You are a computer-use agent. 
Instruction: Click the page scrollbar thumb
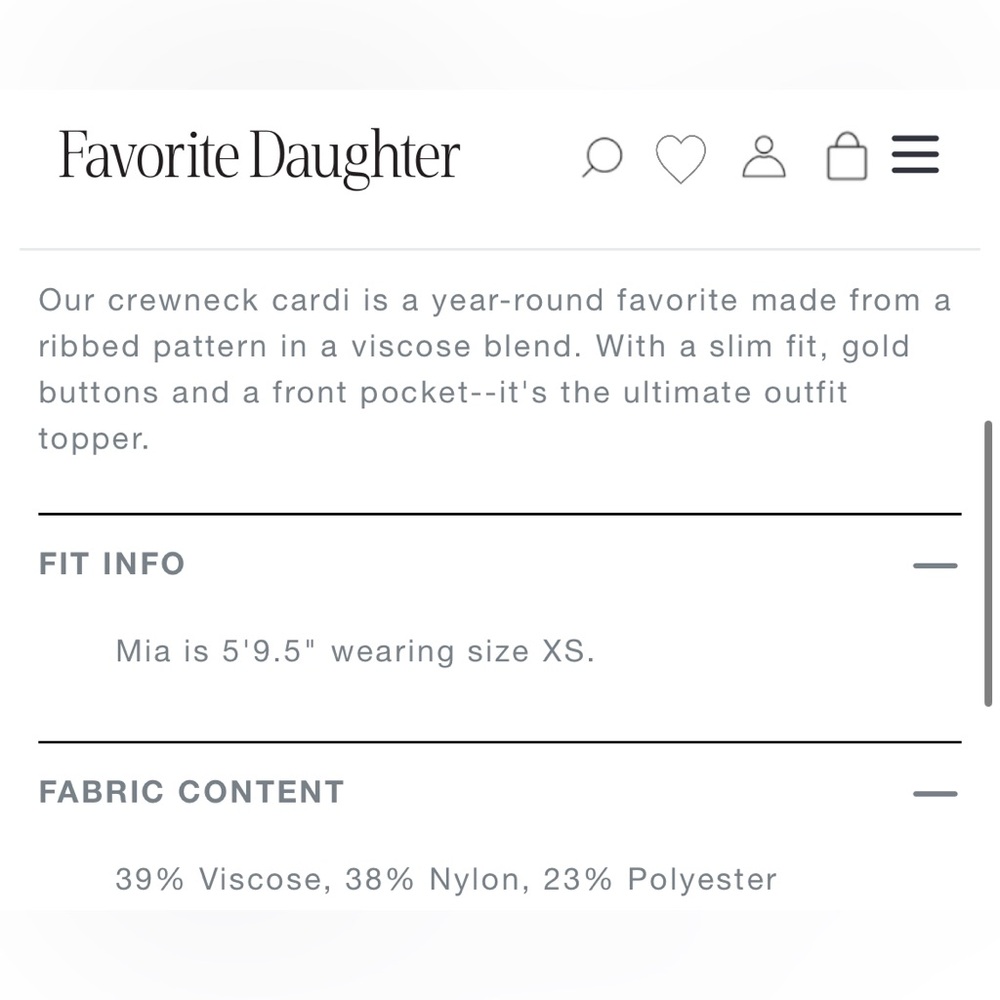[x=988, y=563]
